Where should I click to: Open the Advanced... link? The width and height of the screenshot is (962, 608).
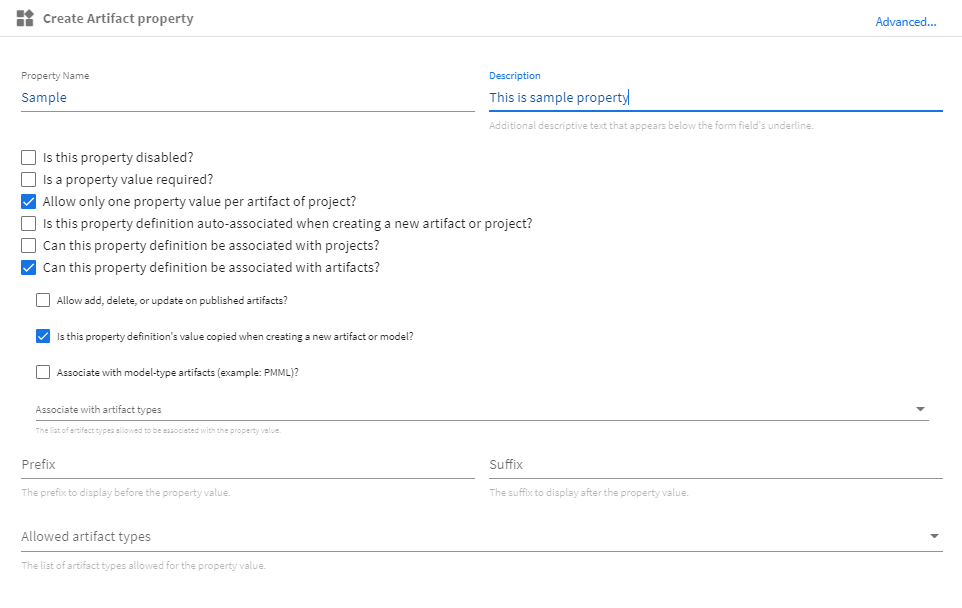click(905, 22)
